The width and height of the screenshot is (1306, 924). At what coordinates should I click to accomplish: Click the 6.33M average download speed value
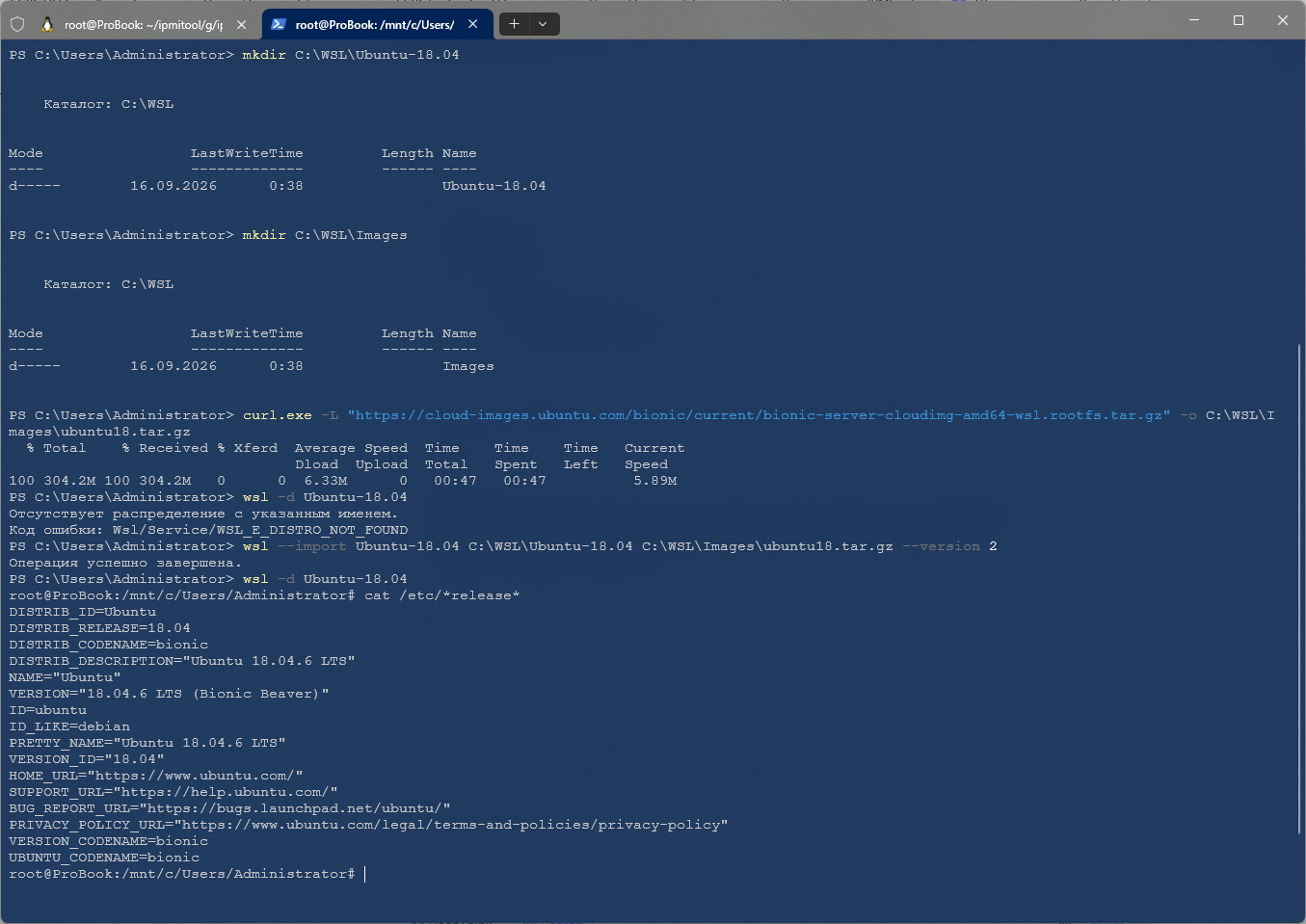pyautogui.click(x=326, y=481)
